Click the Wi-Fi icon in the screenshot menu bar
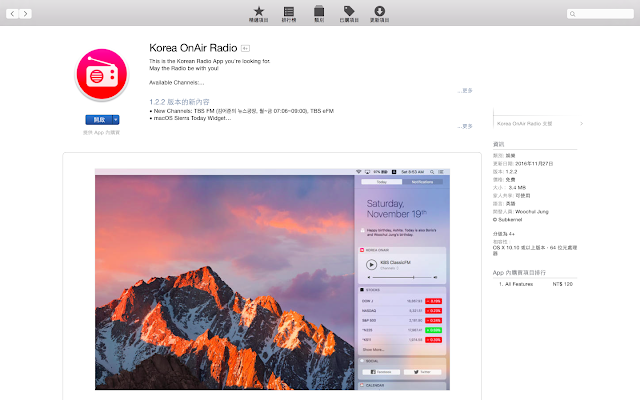640x400 pixels. [358, 172]
